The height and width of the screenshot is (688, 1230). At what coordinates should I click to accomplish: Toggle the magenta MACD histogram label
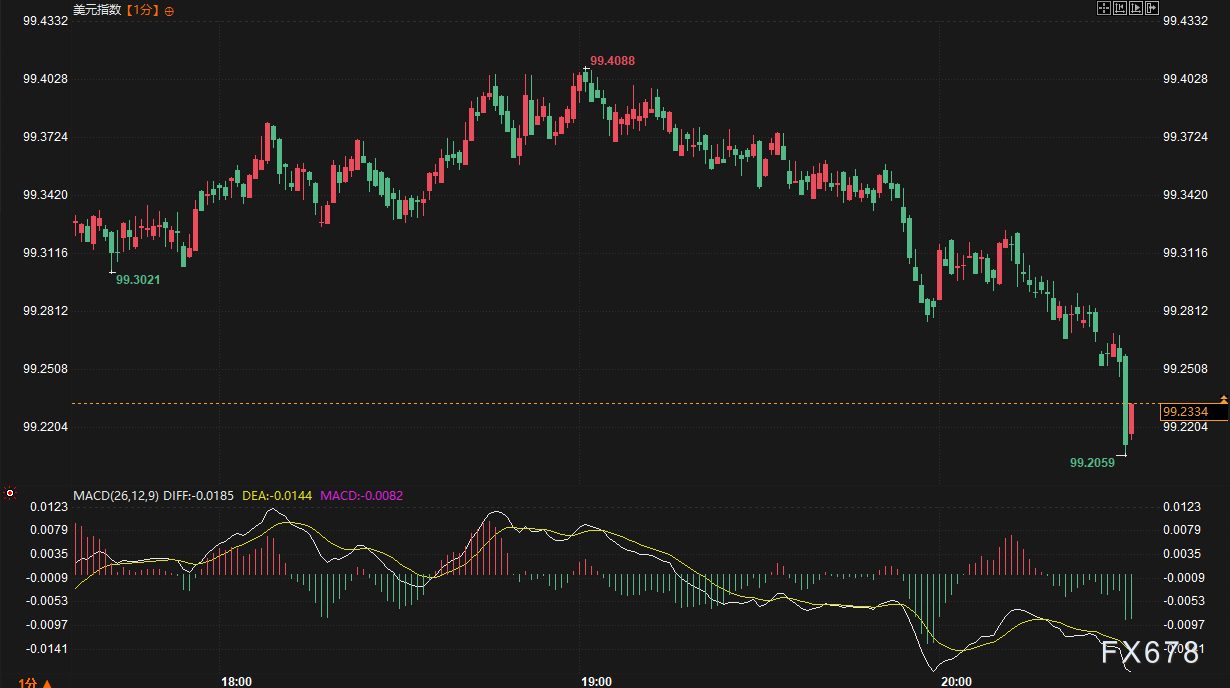tap(361, 495)
